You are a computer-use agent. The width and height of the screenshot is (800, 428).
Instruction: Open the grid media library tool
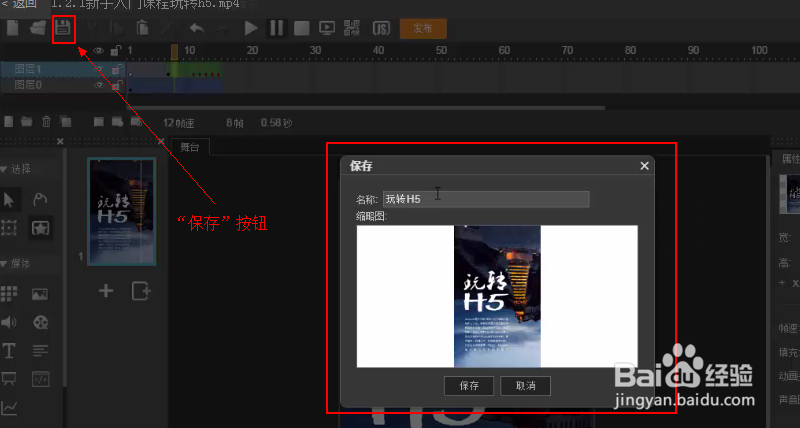(x=9, y=294)
